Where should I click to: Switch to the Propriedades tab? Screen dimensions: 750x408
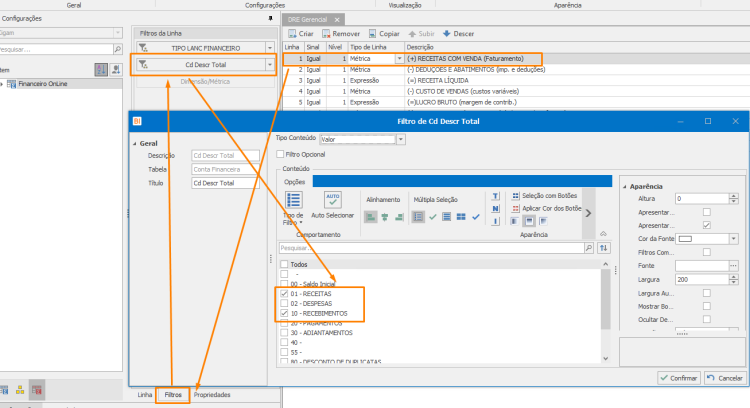(x=212, y=395)
